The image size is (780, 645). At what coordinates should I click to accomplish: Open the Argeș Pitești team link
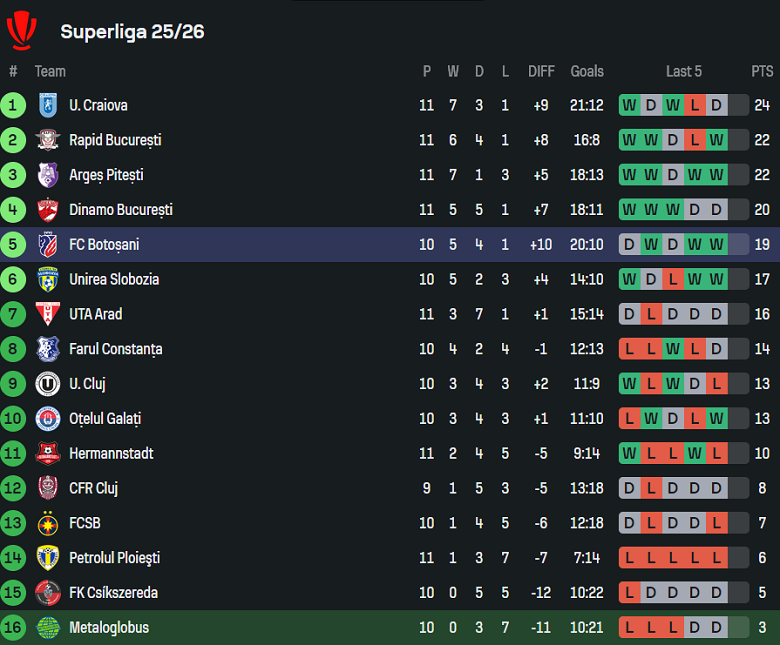106,175
